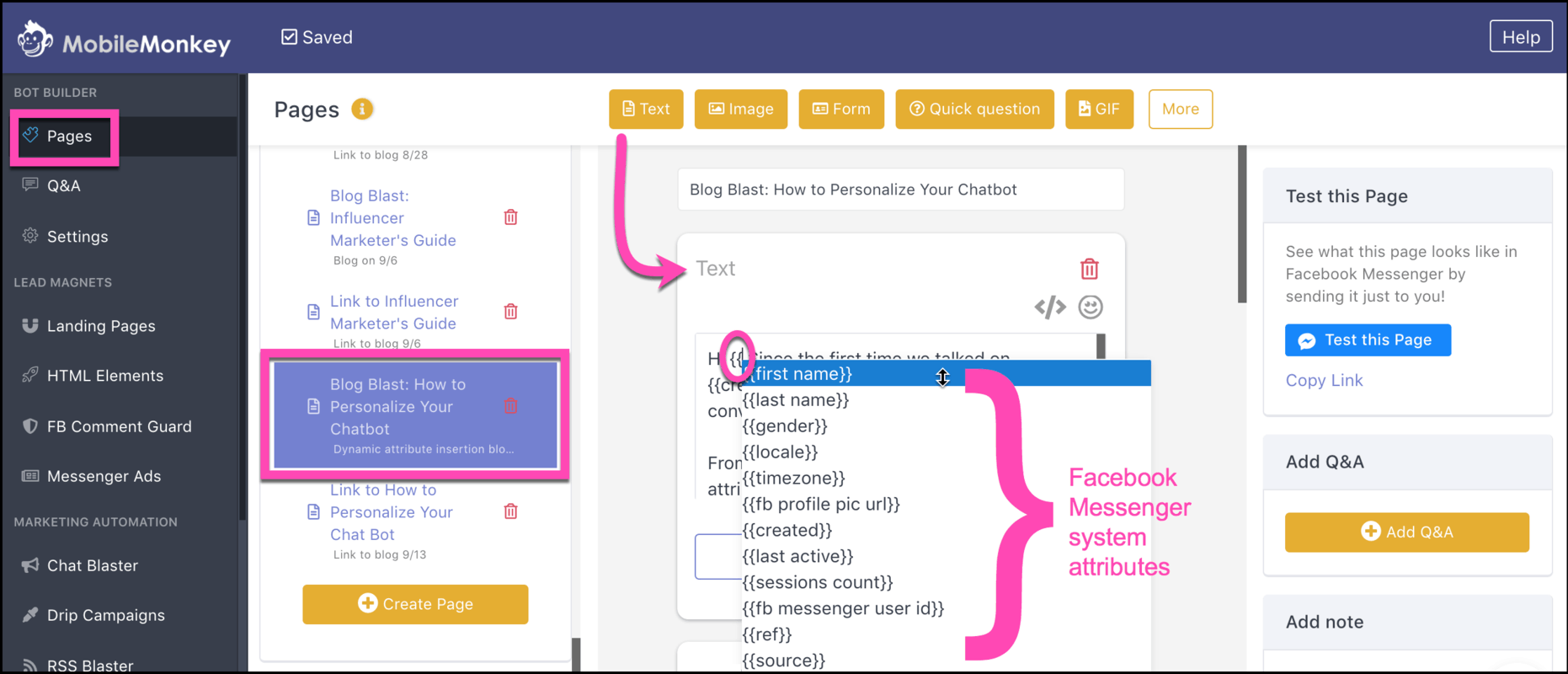Add a Form widget
The height and width of the screenshot is (674, 1568).
841,110
